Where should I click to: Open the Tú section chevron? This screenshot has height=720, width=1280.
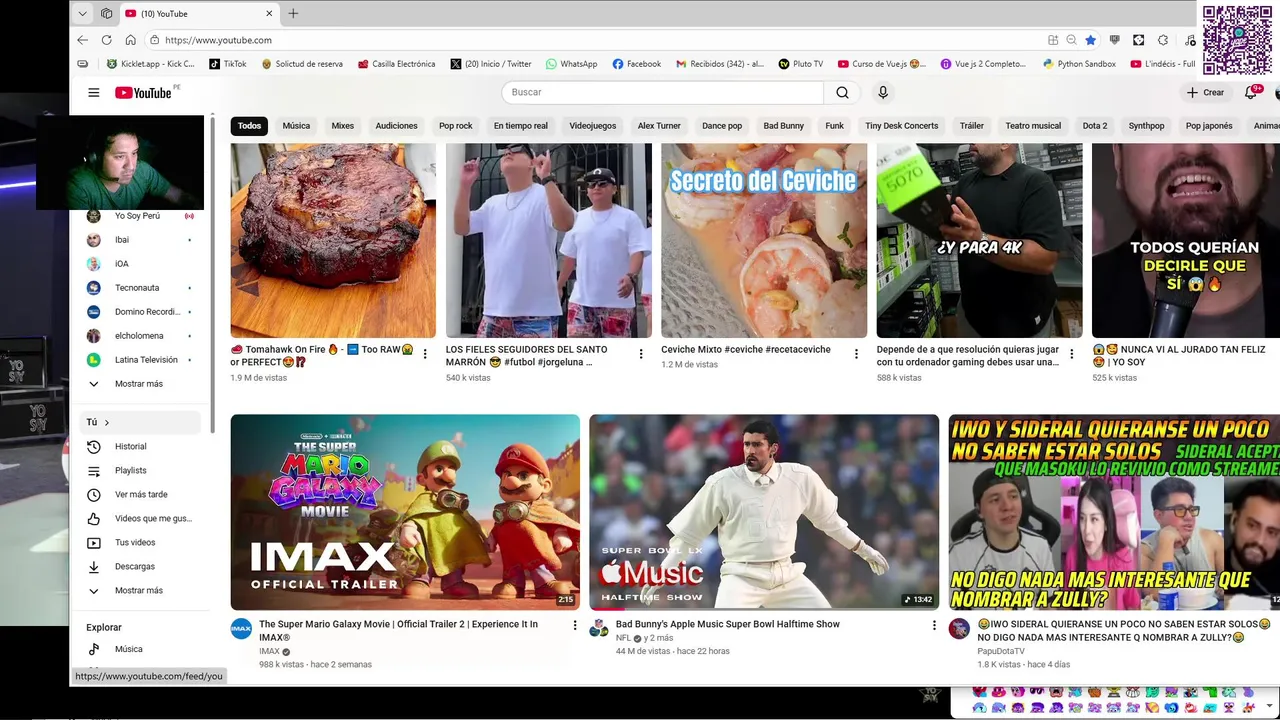click(x=106, y=423)
